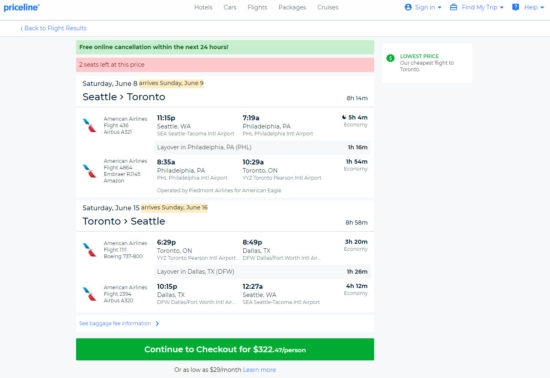
Task: Navigate to Cruises
Action: click(328, 7)
